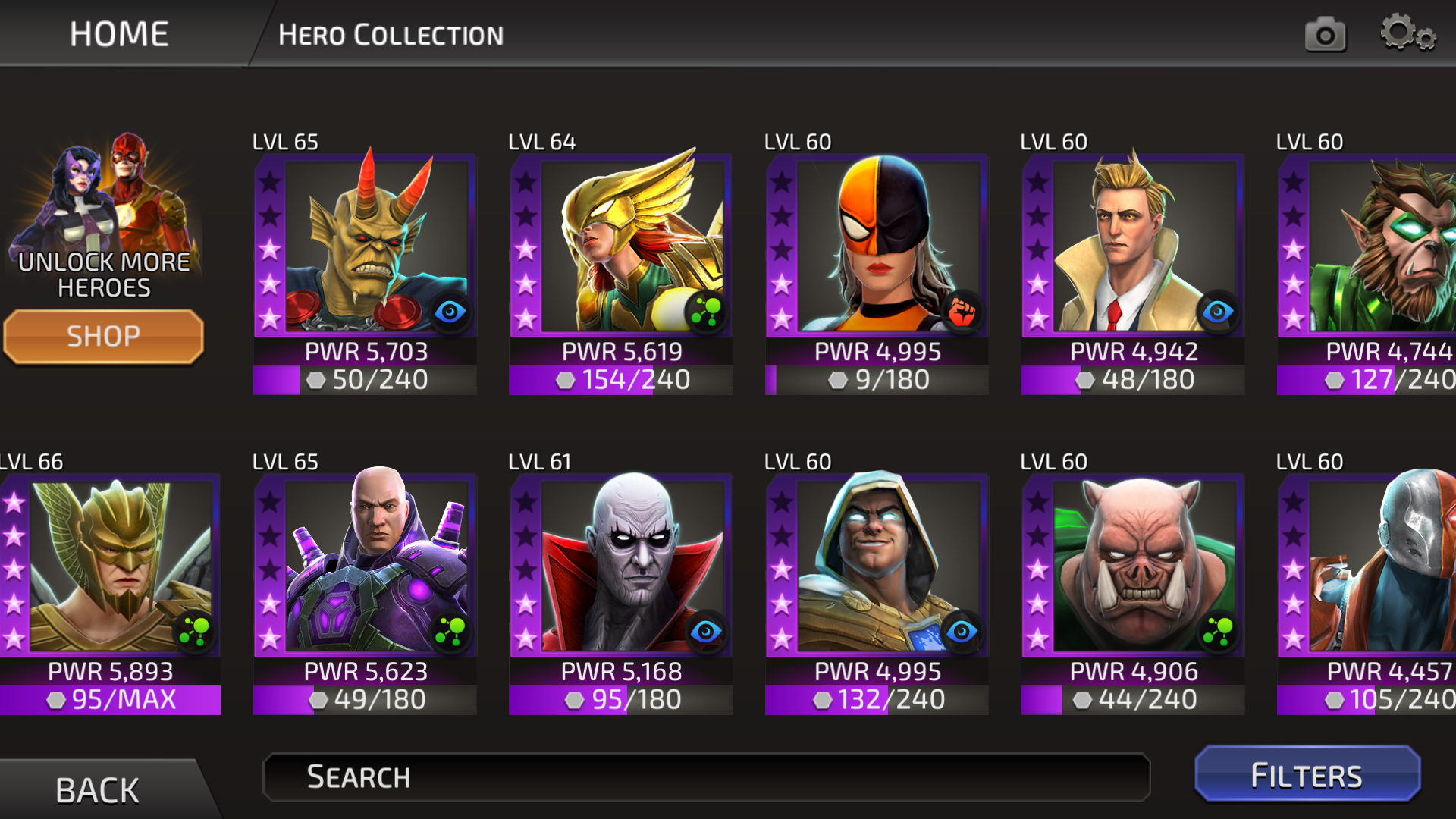Click the green energy affinity icon on the PWR 5,893 hero

(194, 632)
